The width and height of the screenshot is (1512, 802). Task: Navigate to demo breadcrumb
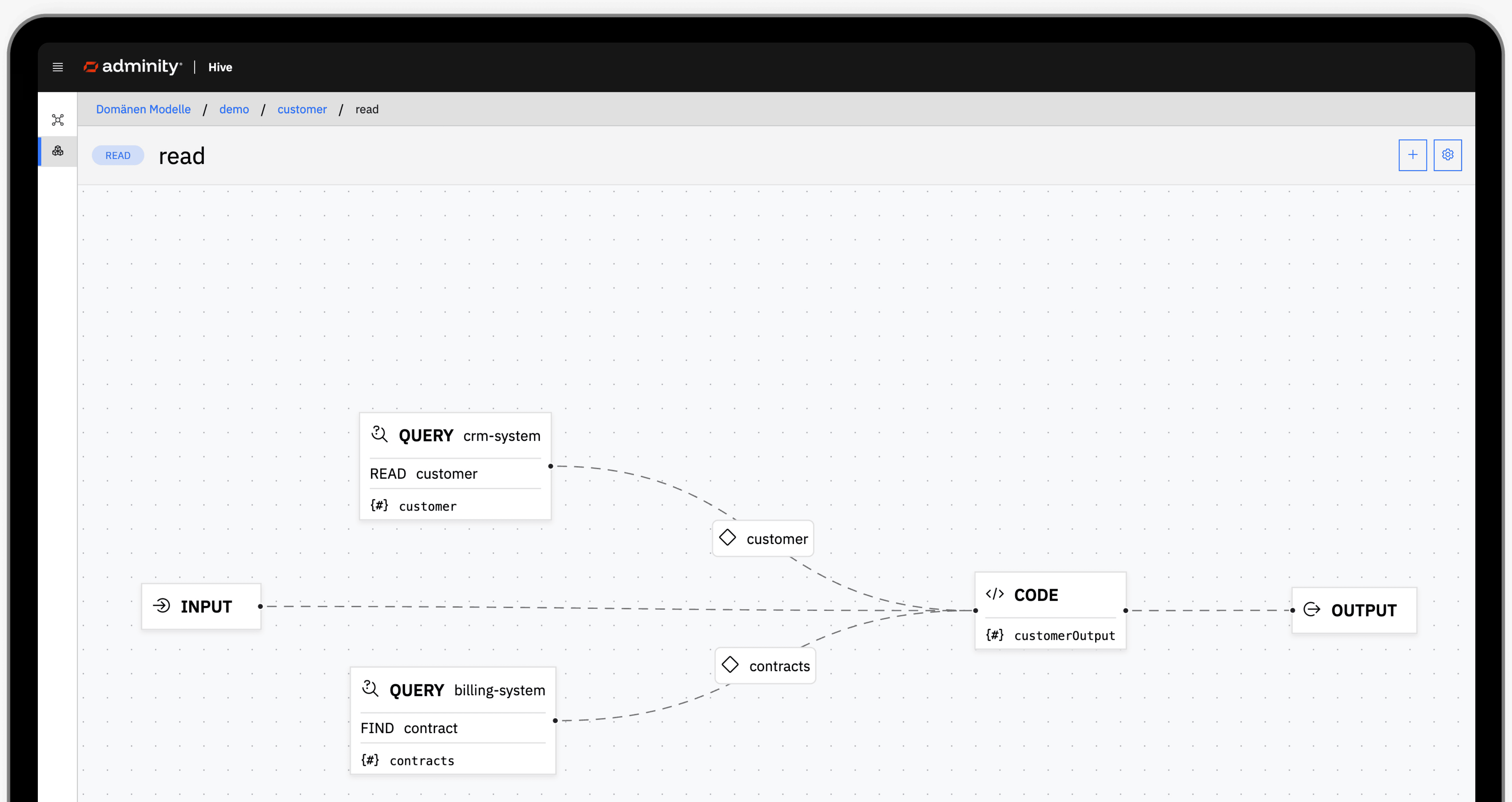click(234, 110)
